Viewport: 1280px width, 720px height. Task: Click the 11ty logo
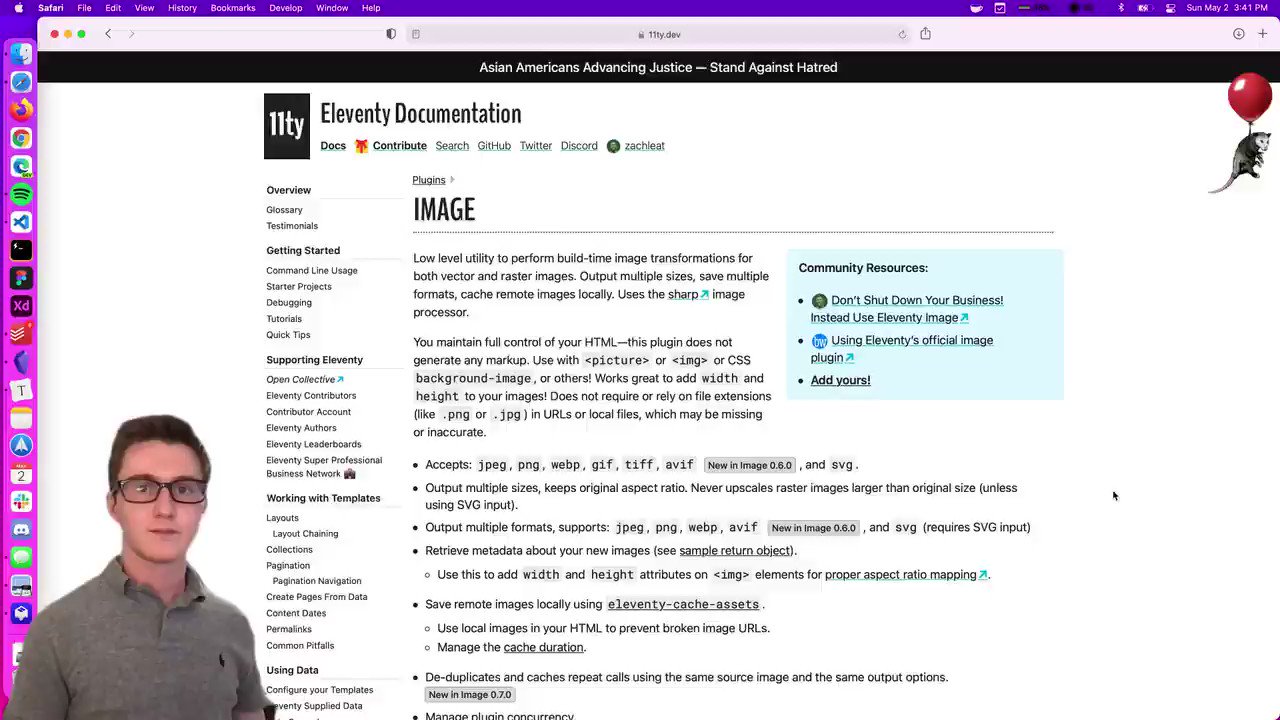286,126
